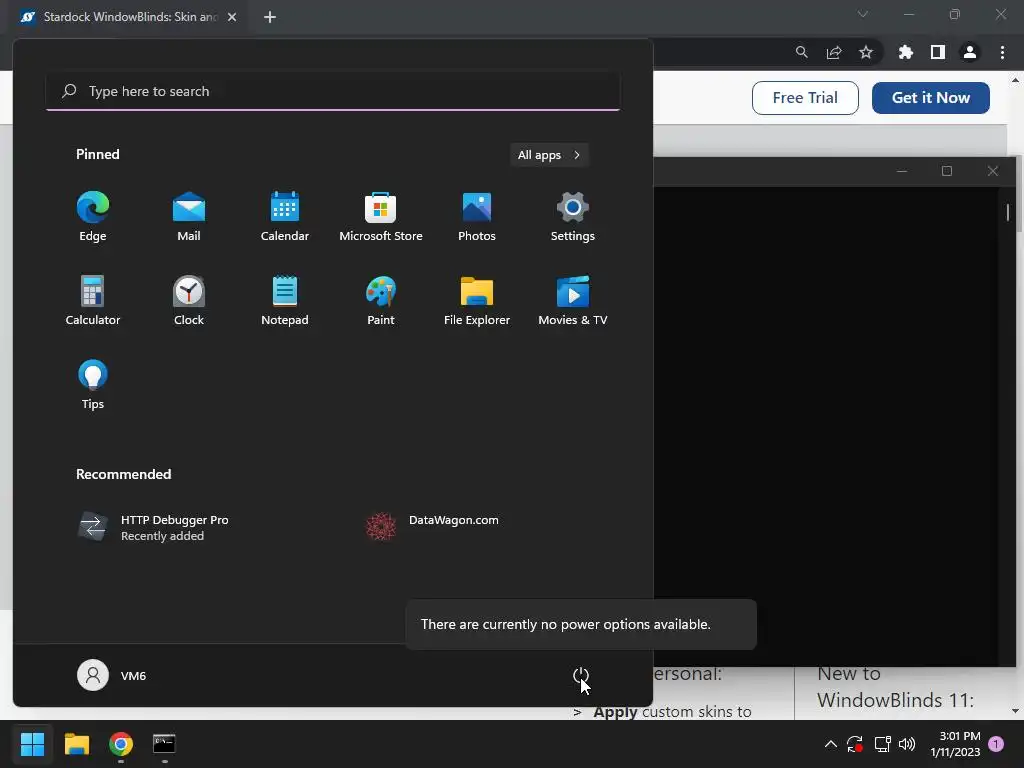This screenshot has width=1024, height=768.
Task: Open the Tips app
Action: (93, 385)
